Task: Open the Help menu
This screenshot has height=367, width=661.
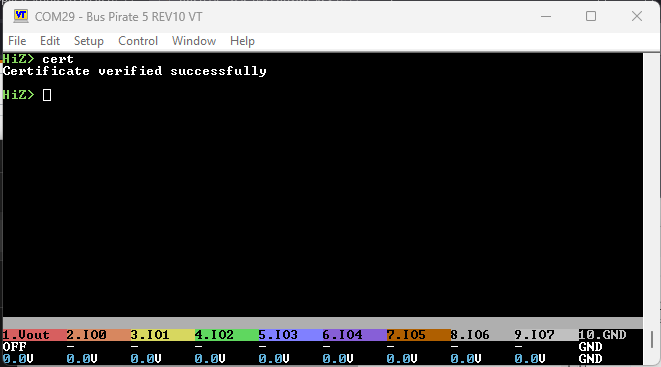Action: coord(242,41)
